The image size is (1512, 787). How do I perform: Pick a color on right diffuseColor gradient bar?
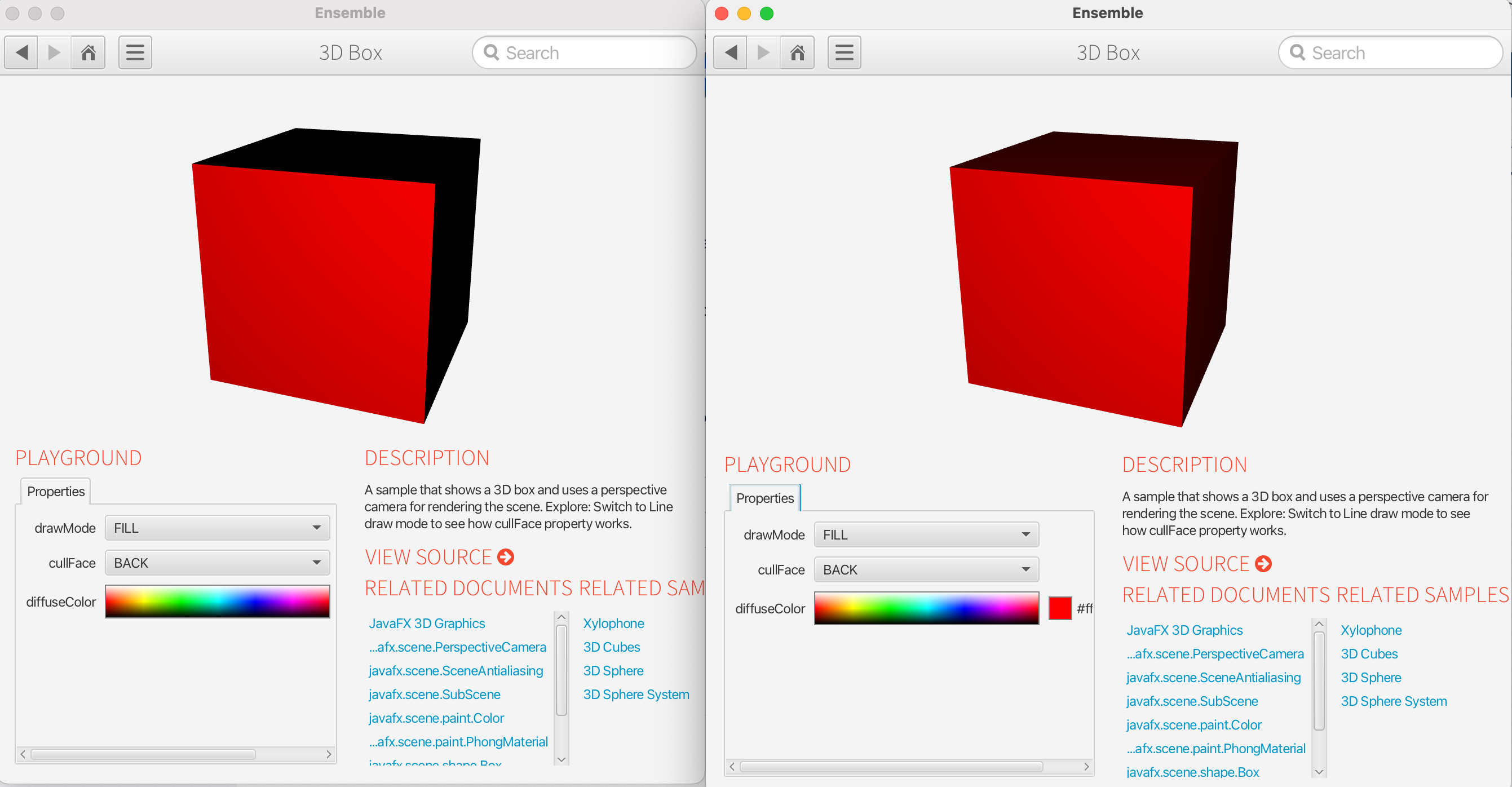click(x=926, y=609)
